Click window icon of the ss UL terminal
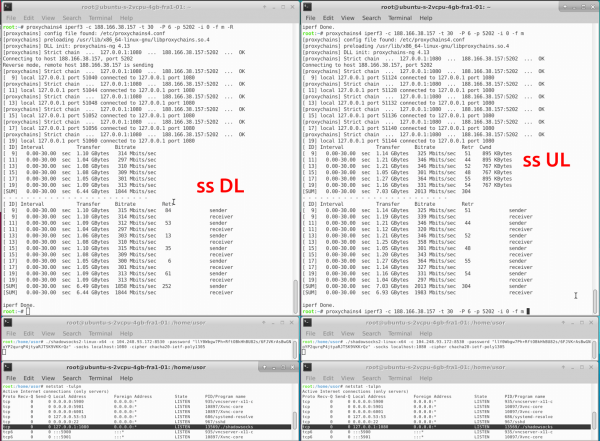 tap(307, 6)
